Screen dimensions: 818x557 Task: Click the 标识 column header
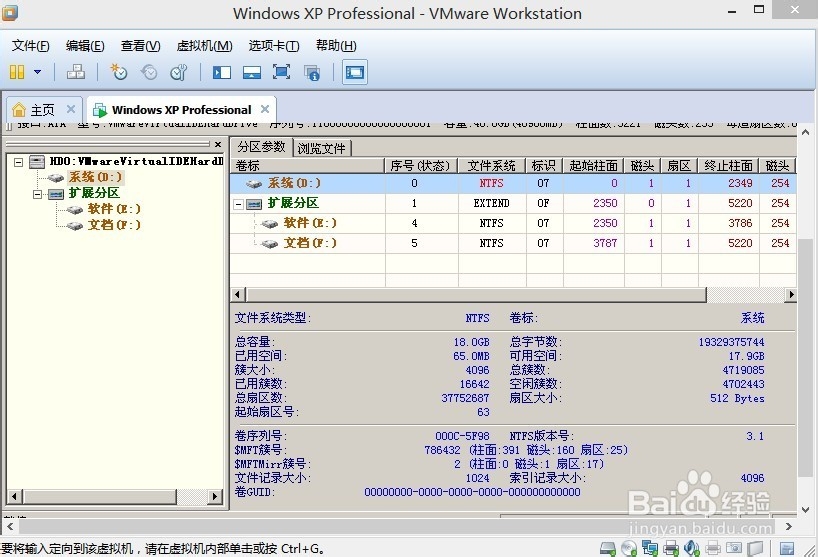pos(544,166)
